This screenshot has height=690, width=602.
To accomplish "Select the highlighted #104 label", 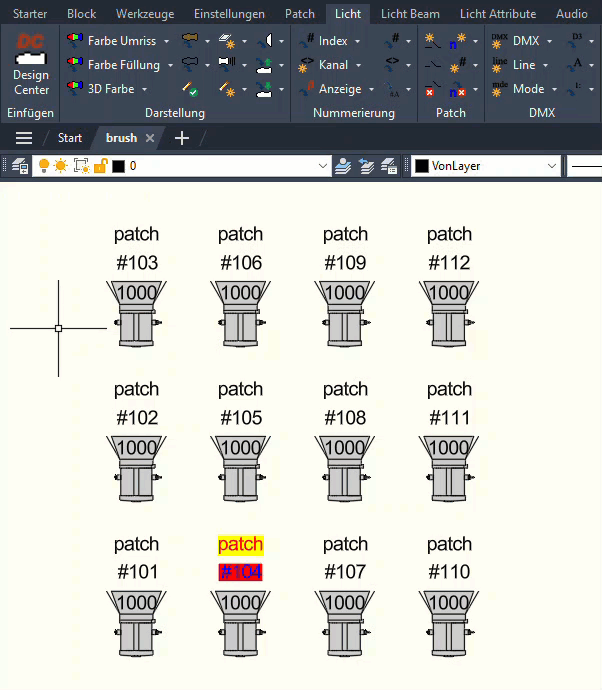I will 240,572.
